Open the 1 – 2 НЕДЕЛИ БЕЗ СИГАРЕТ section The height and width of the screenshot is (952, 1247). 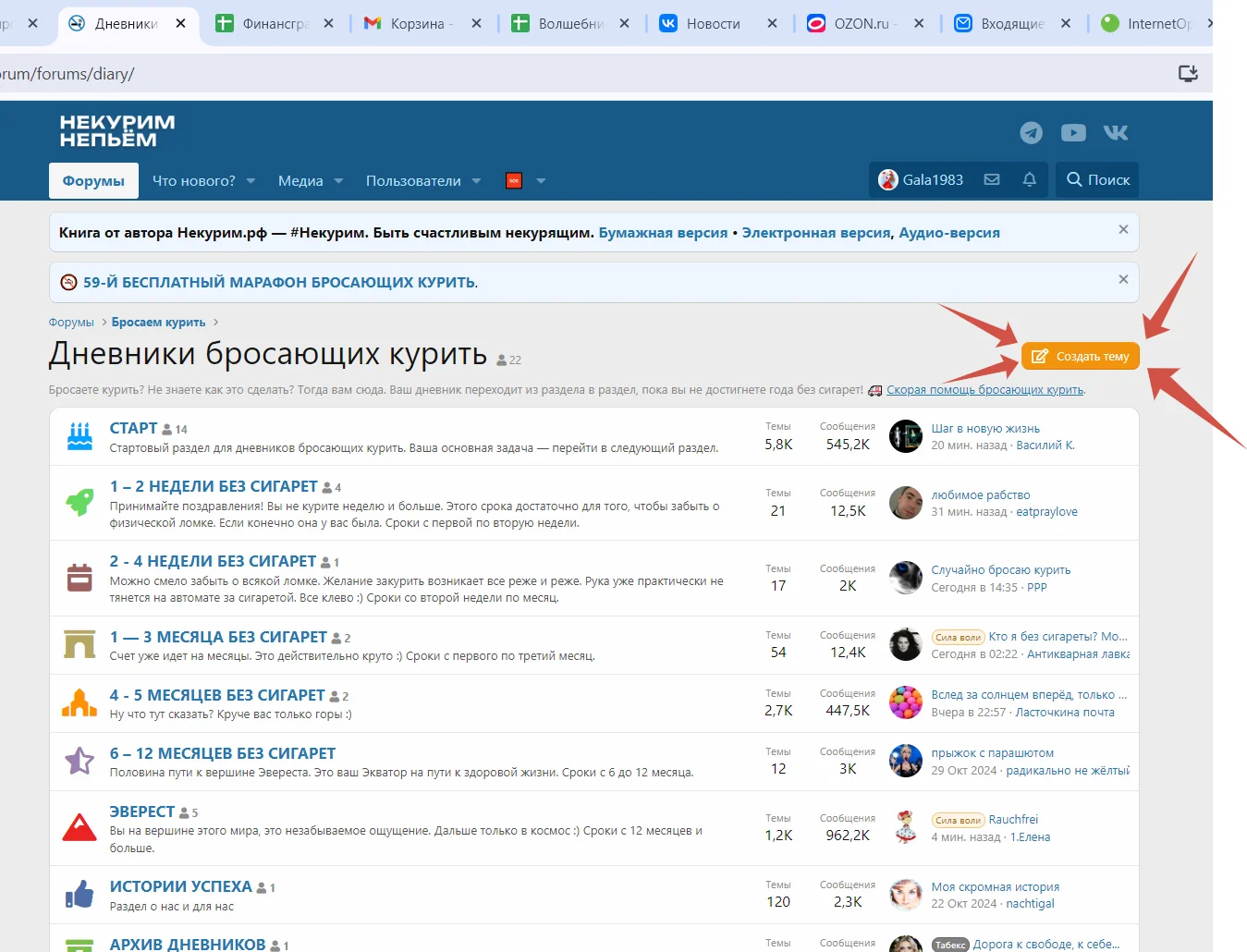(x=214, y=486)
